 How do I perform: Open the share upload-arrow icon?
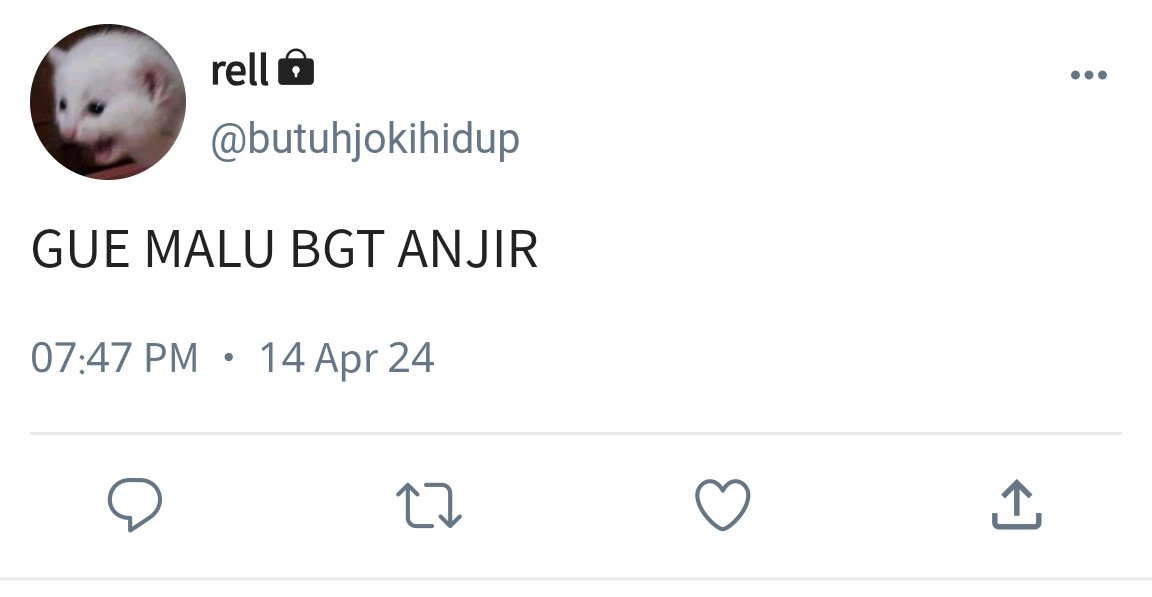1017,504
